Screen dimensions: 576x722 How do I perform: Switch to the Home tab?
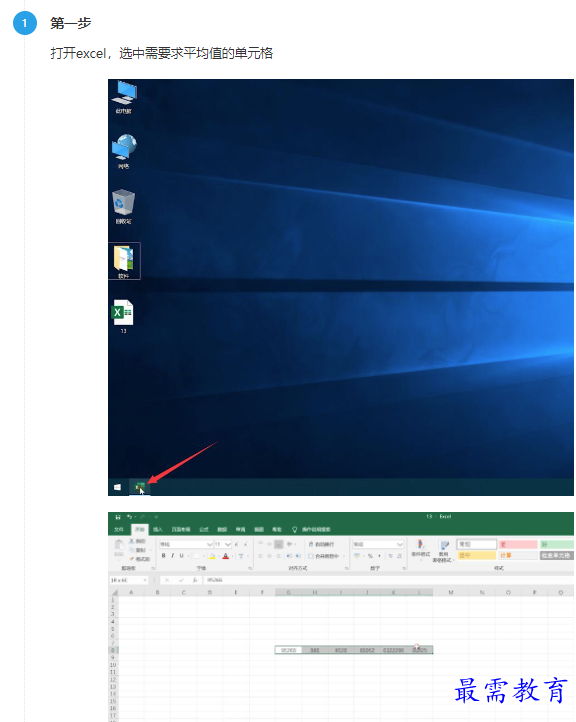140,530
